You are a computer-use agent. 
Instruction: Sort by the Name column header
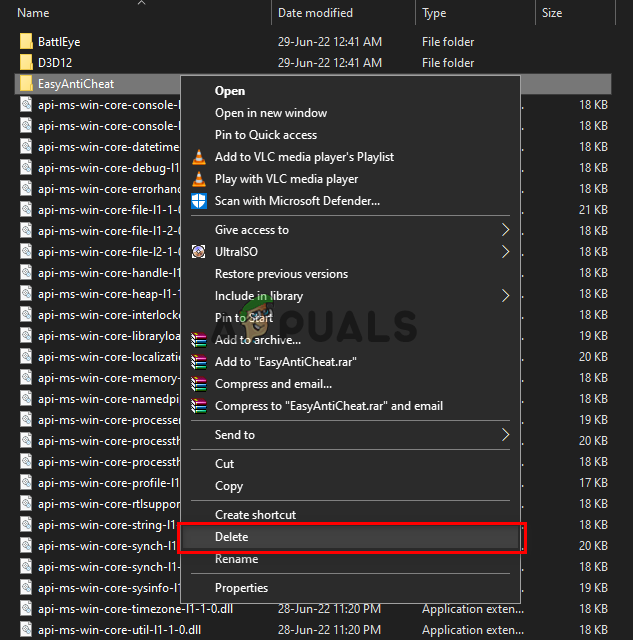pyautogui.click(x=33, y=13)
